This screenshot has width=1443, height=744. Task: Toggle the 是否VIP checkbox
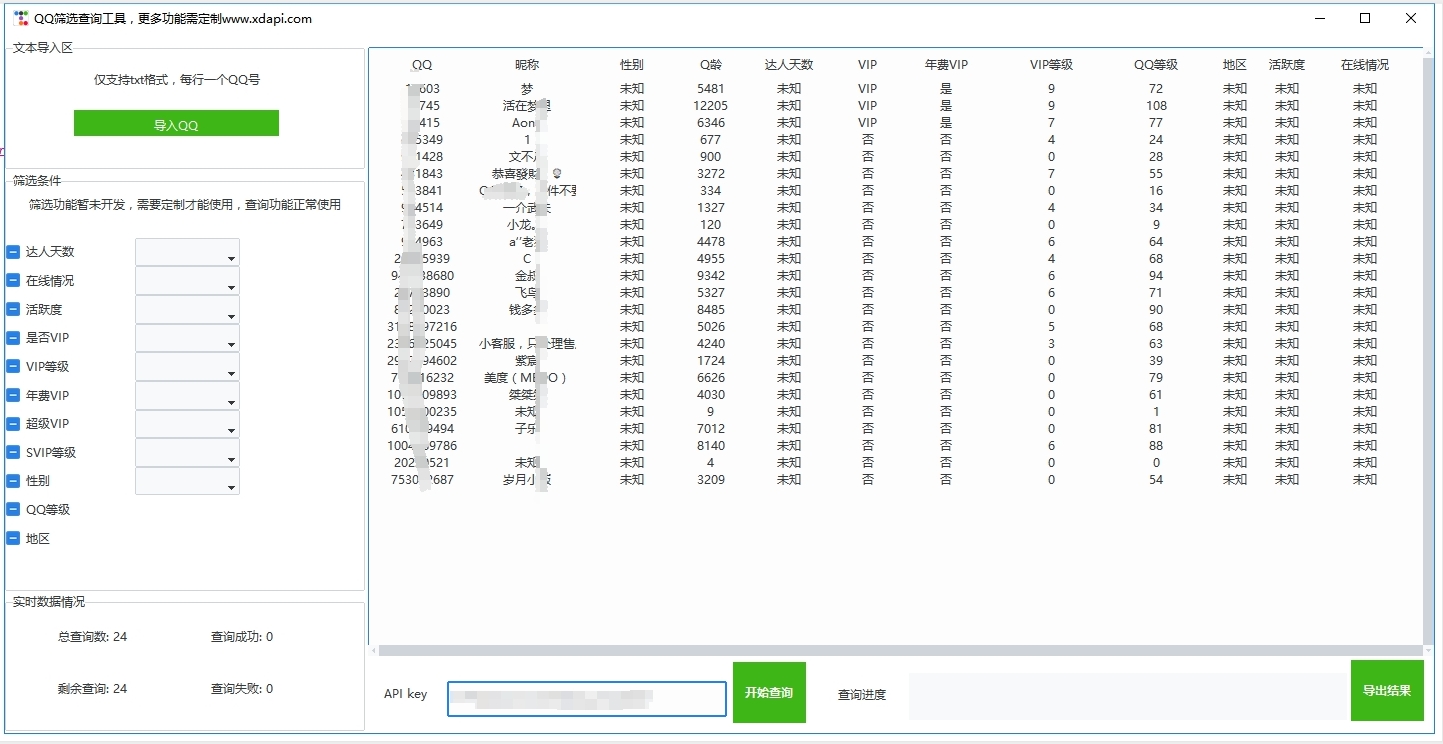13,338
